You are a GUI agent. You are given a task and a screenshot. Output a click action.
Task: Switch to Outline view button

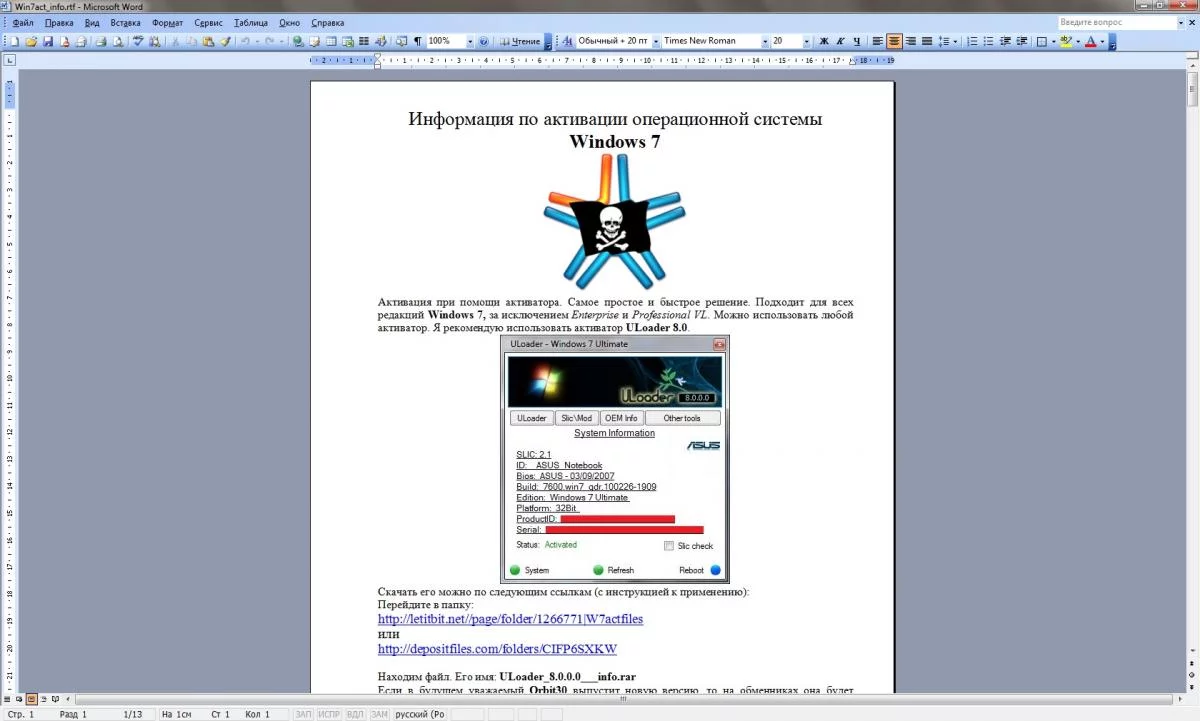(x=43, y=699)
